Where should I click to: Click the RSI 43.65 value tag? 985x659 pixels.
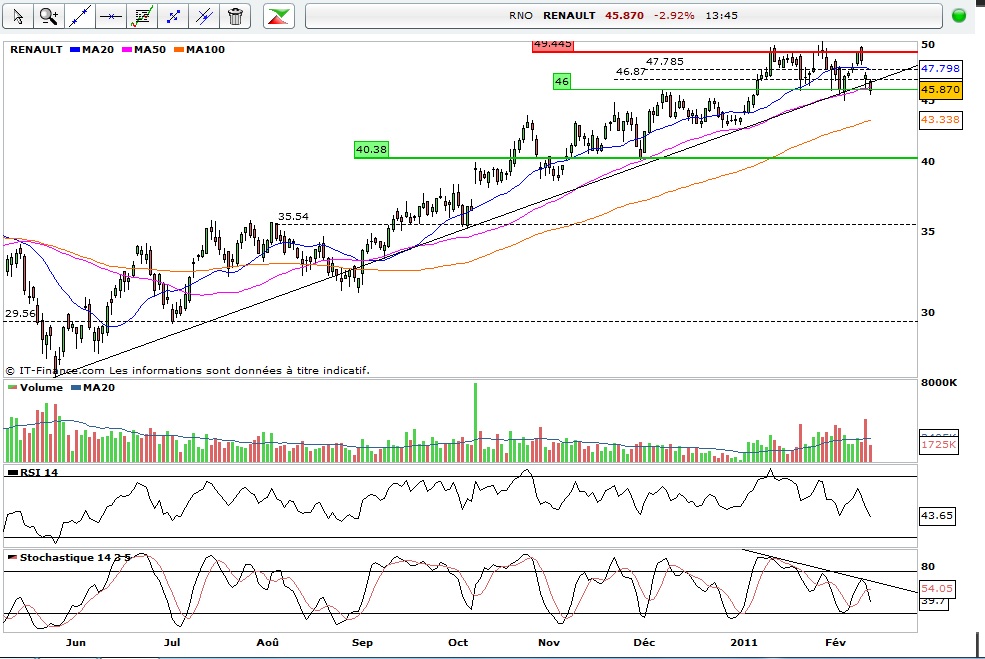tap(937, 516)
